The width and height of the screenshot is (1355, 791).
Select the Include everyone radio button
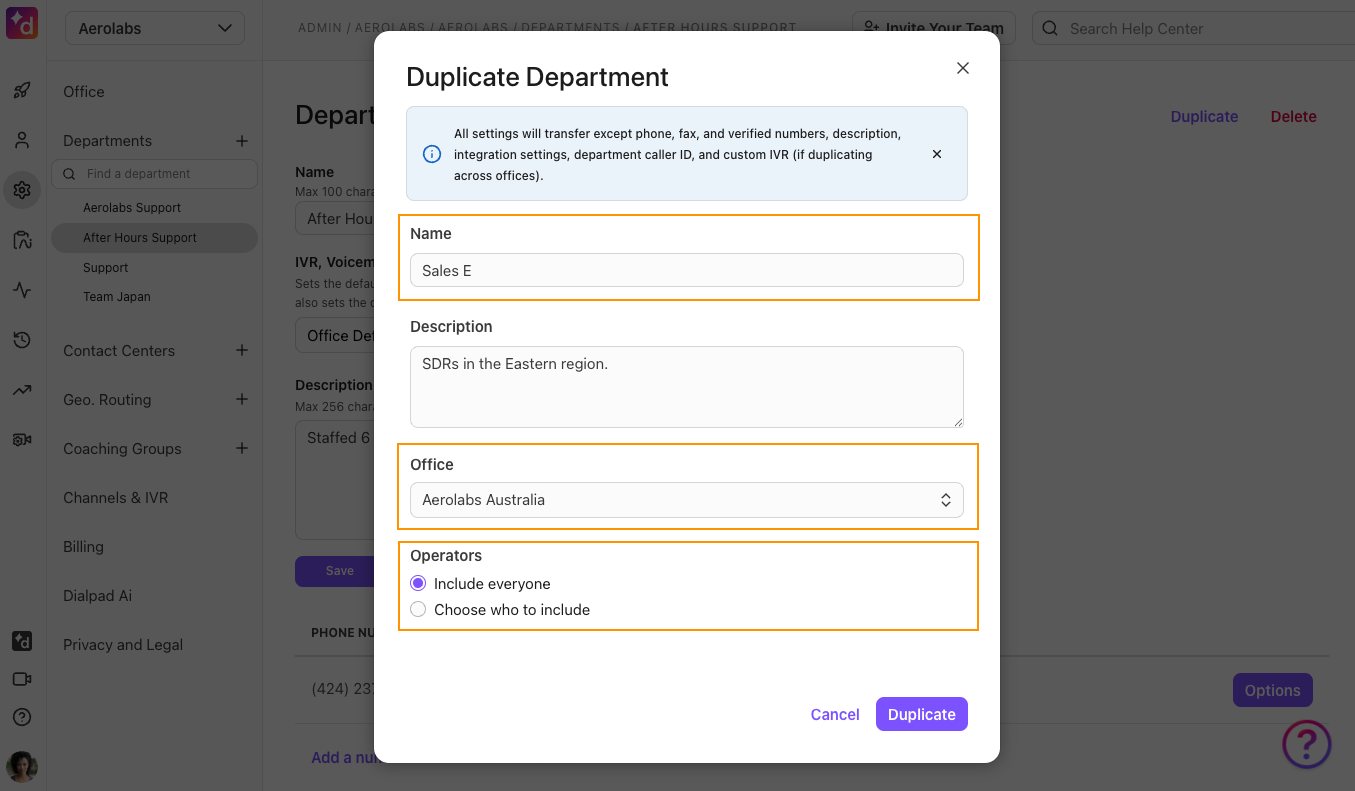click(418, 583)
